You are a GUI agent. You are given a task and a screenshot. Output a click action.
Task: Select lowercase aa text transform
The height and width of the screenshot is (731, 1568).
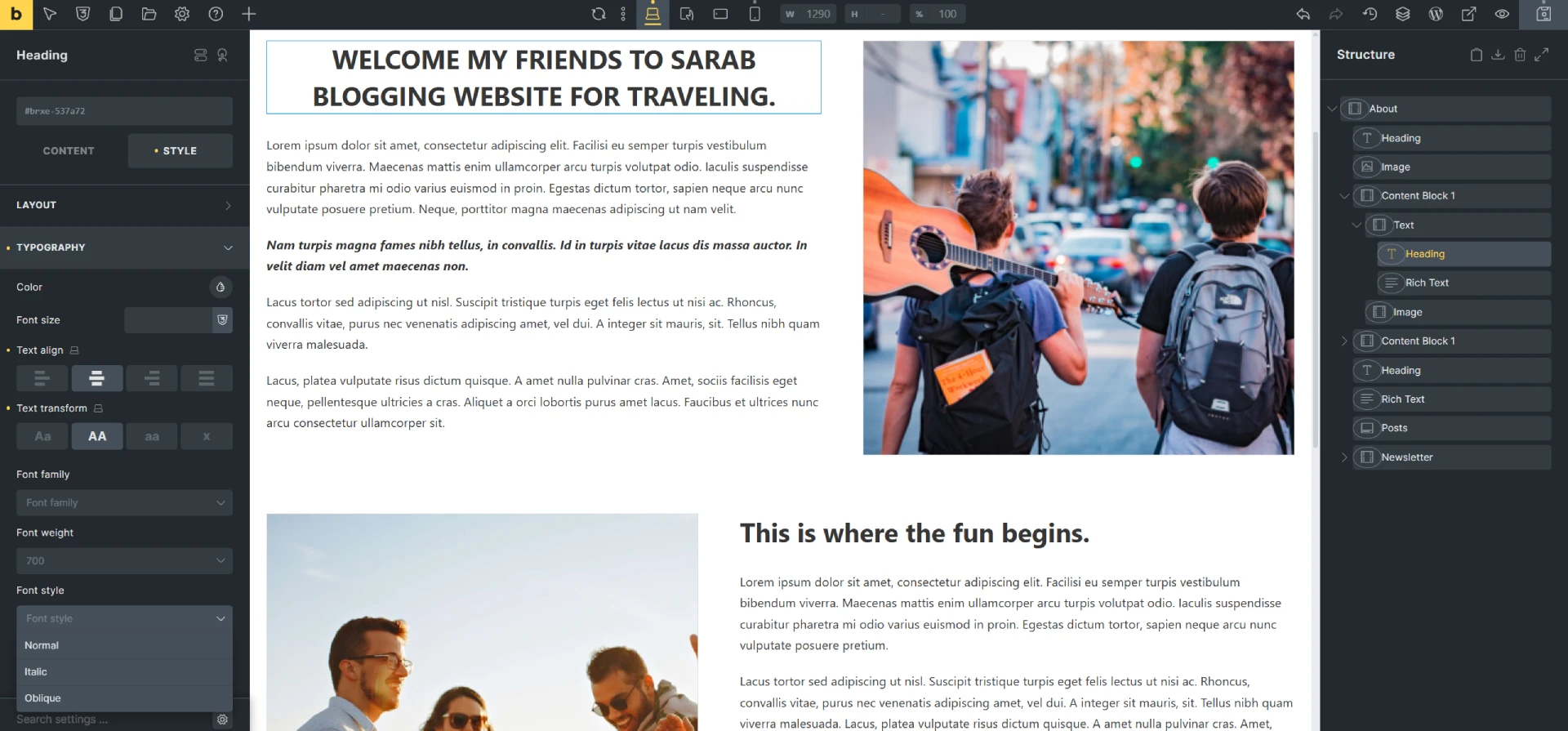tap(152, 436)
